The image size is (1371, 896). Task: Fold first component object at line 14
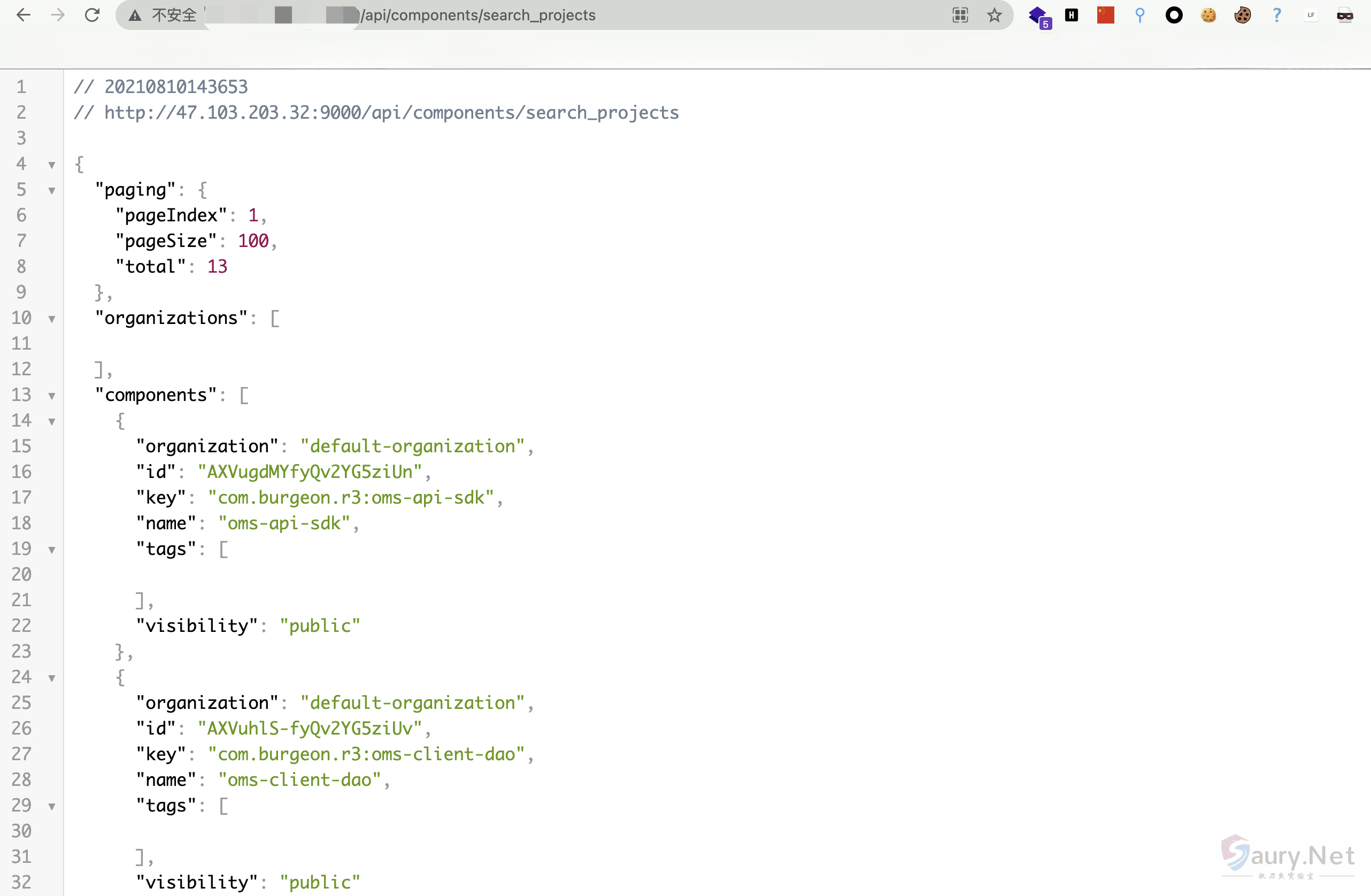click(x=52, y=421)
